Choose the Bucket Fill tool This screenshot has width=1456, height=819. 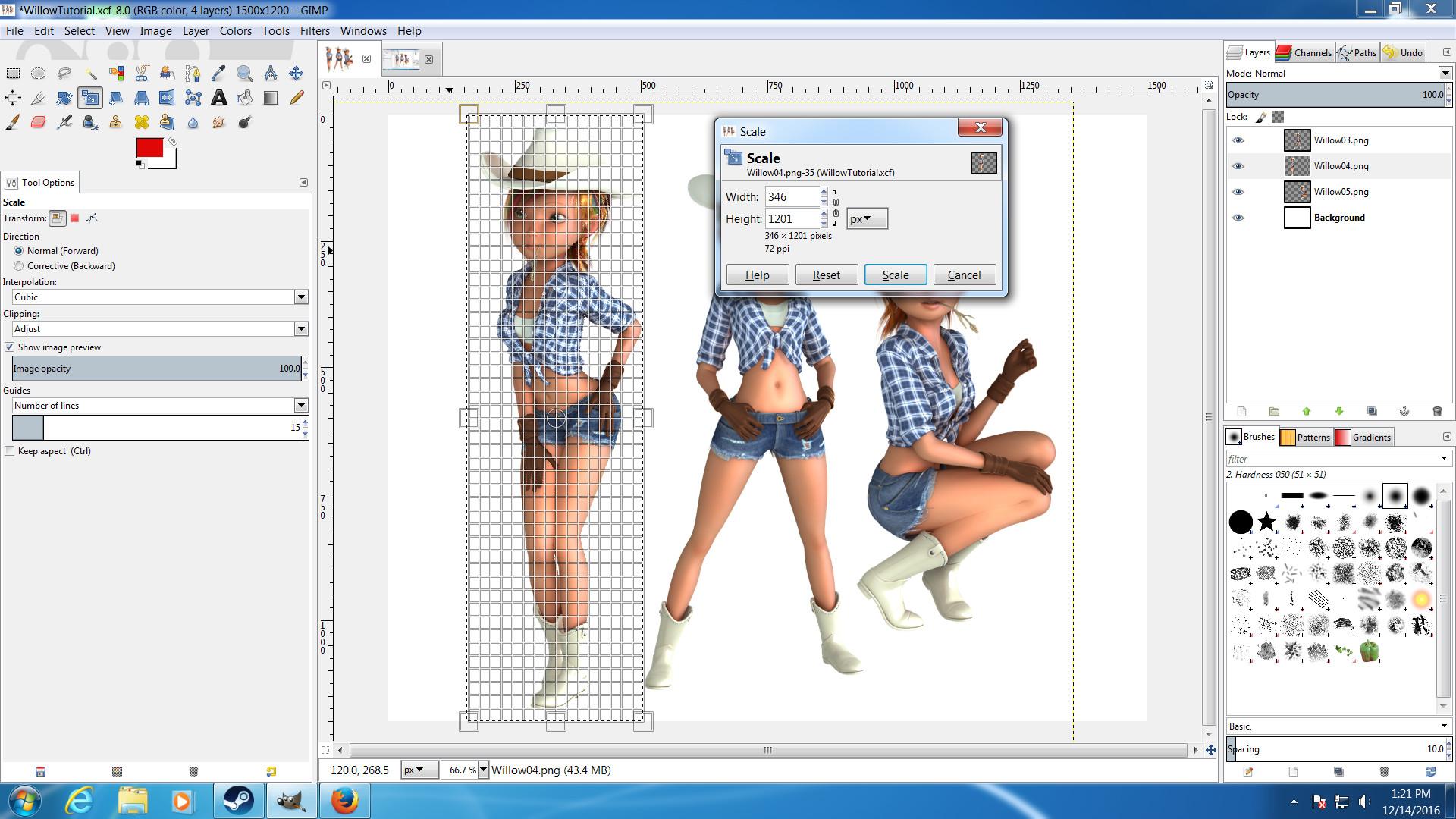(244, 98)
